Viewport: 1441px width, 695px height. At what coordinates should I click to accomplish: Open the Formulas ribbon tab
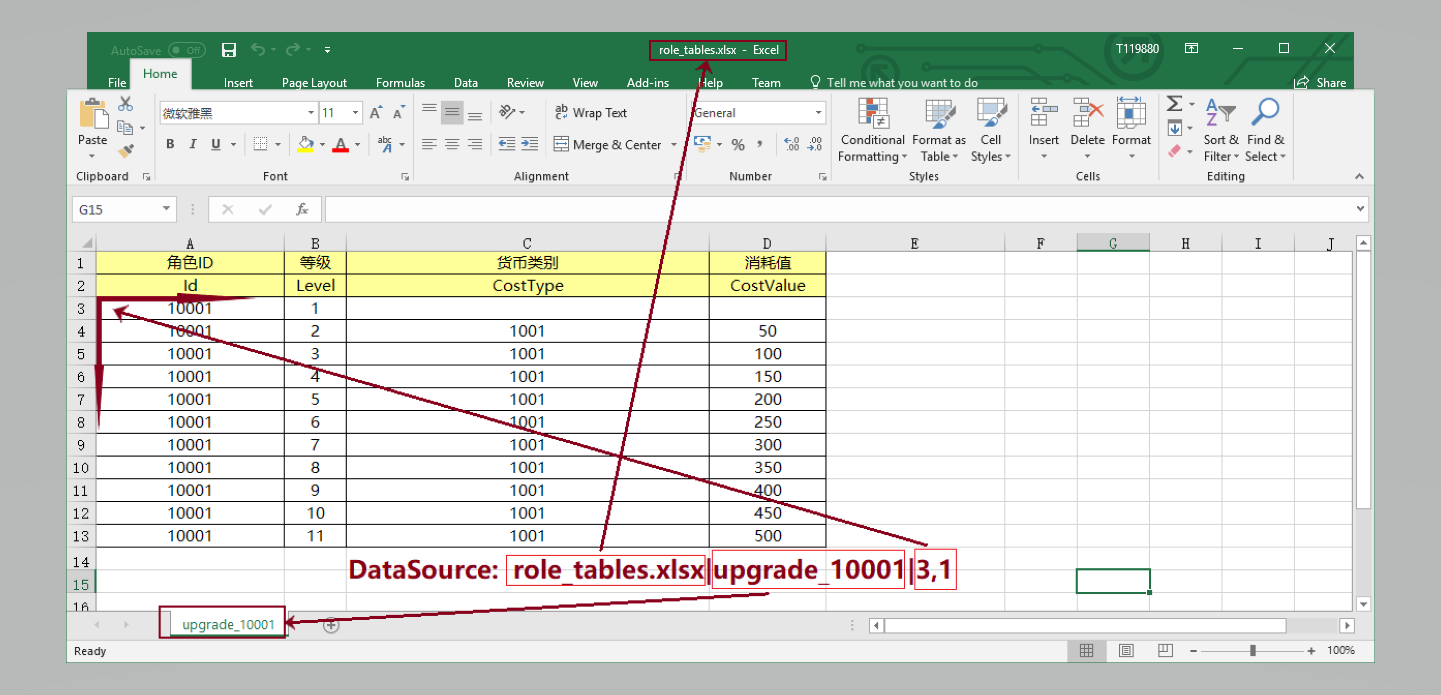click(x=400, y=83)
